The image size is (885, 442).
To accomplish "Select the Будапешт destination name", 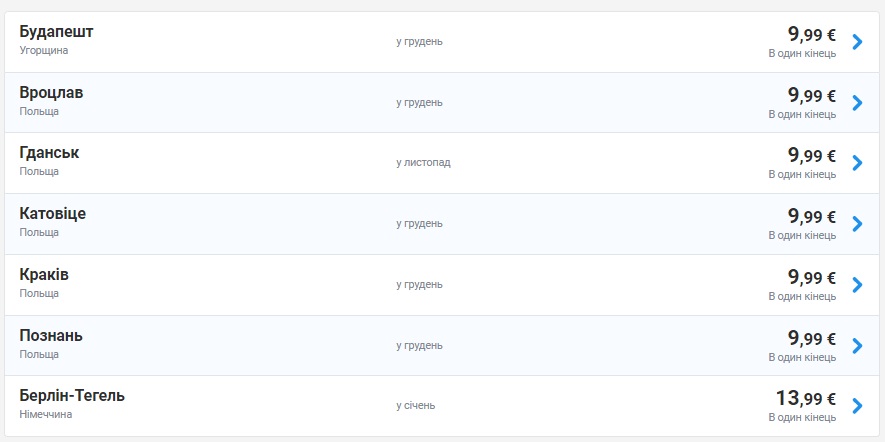I will (56, 32).
